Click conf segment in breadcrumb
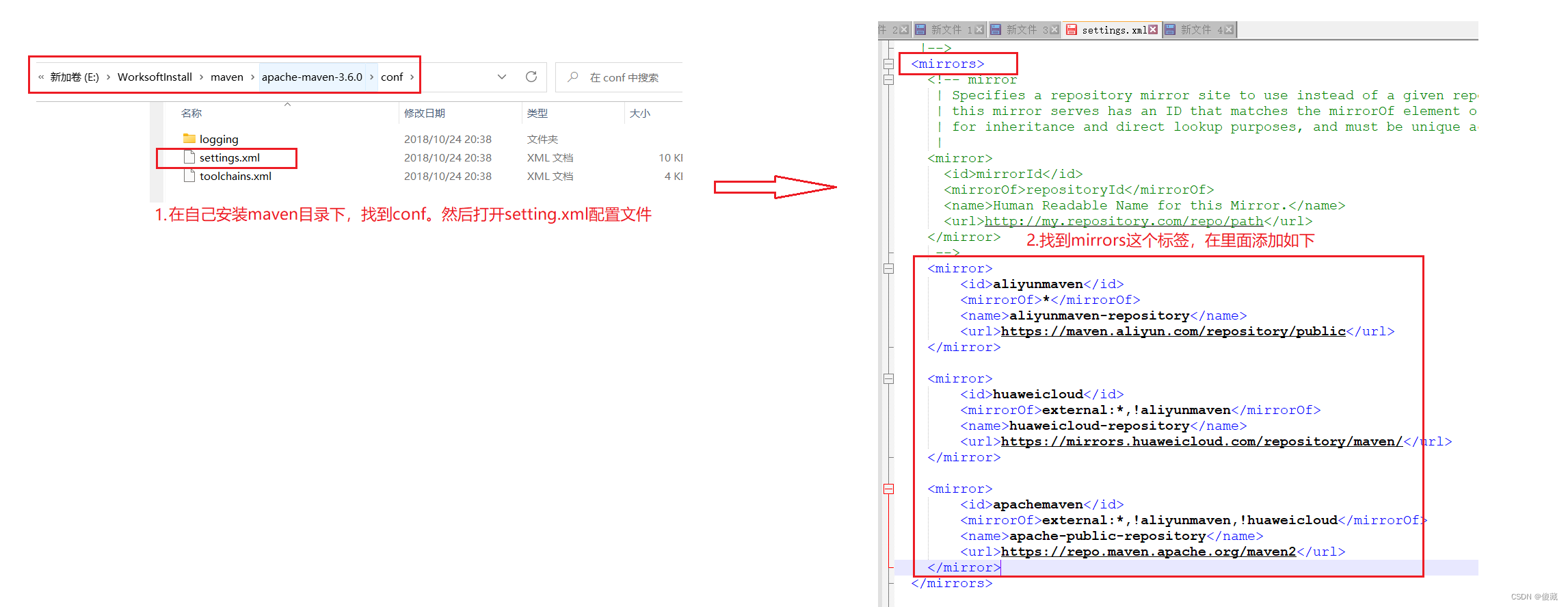This screenshot has height=607, width=1568. (x=392, y=77)
